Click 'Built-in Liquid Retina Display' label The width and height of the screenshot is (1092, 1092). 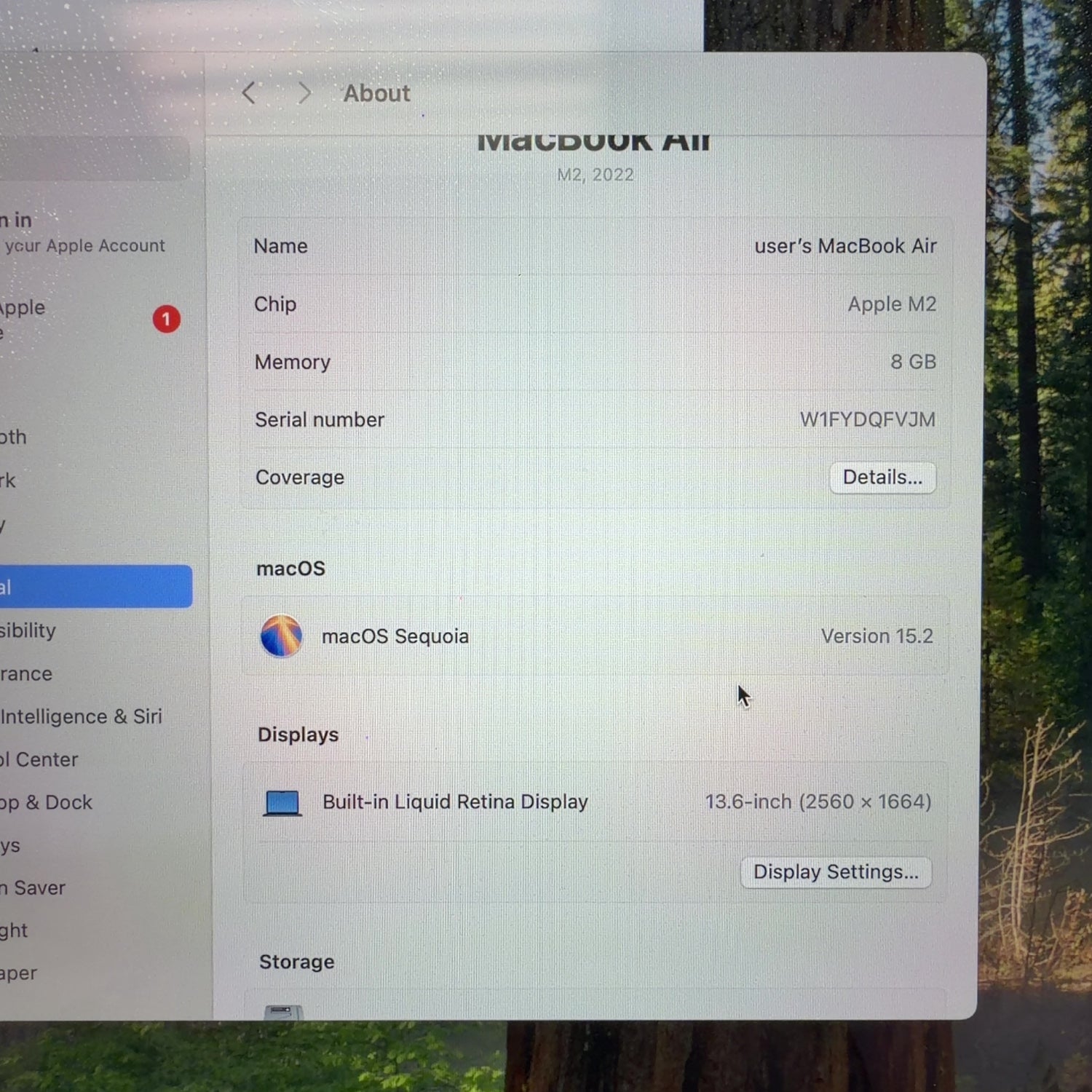455,802
